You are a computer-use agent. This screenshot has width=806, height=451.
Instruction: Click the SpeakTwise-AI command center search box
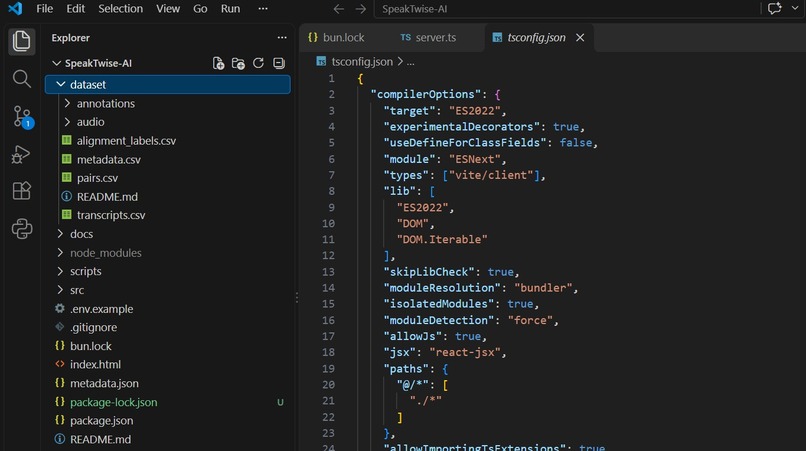tap(565, 9)
